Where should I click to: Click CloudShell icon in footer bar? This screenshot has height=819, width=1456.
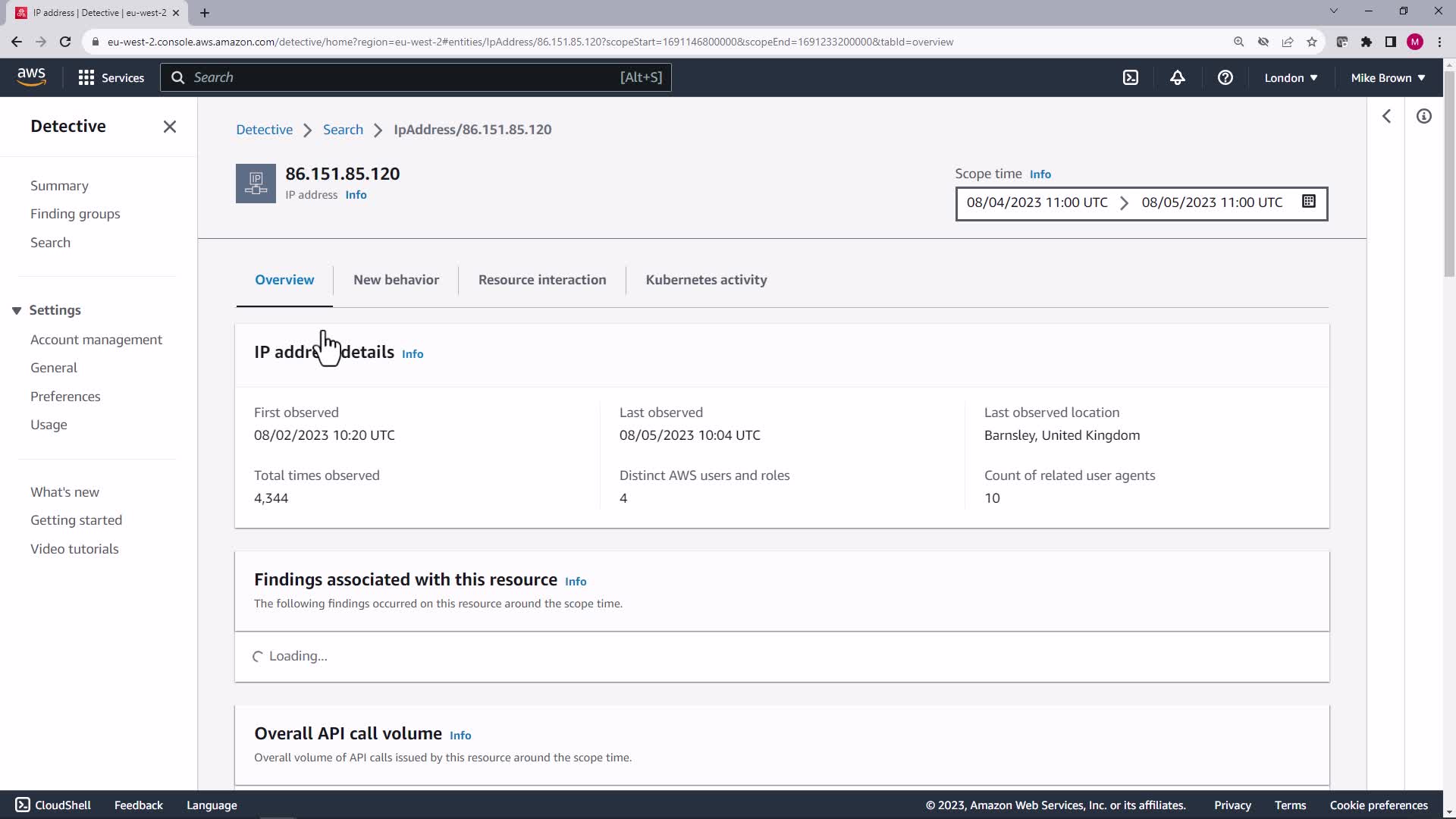click(x=23, y=805)
